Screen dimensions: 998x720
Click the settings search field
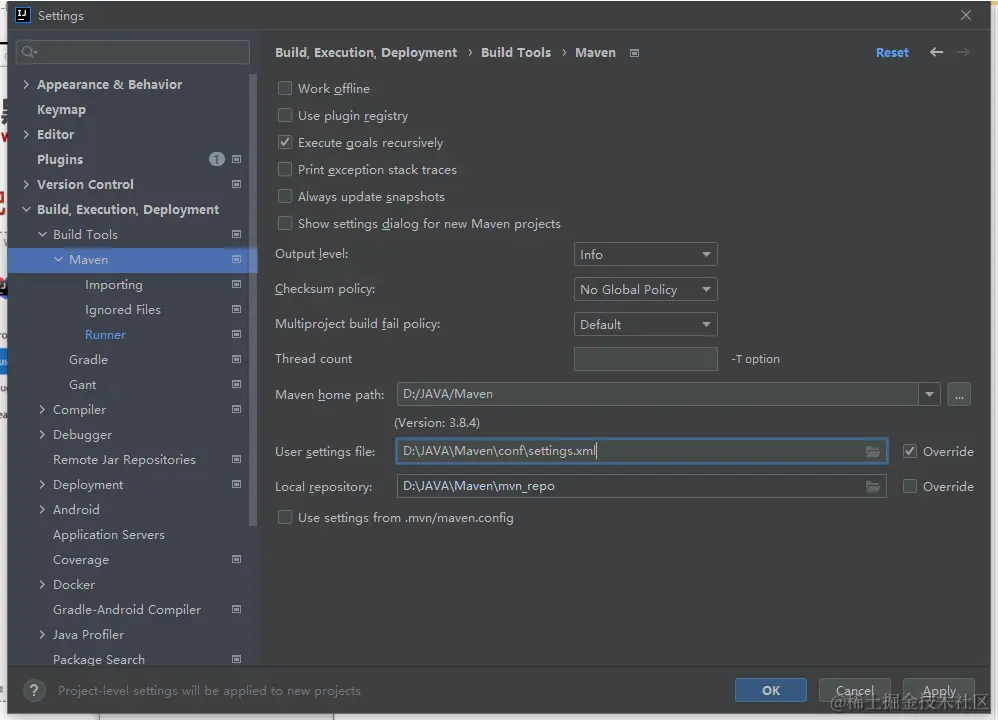click(x=133, y=52)
